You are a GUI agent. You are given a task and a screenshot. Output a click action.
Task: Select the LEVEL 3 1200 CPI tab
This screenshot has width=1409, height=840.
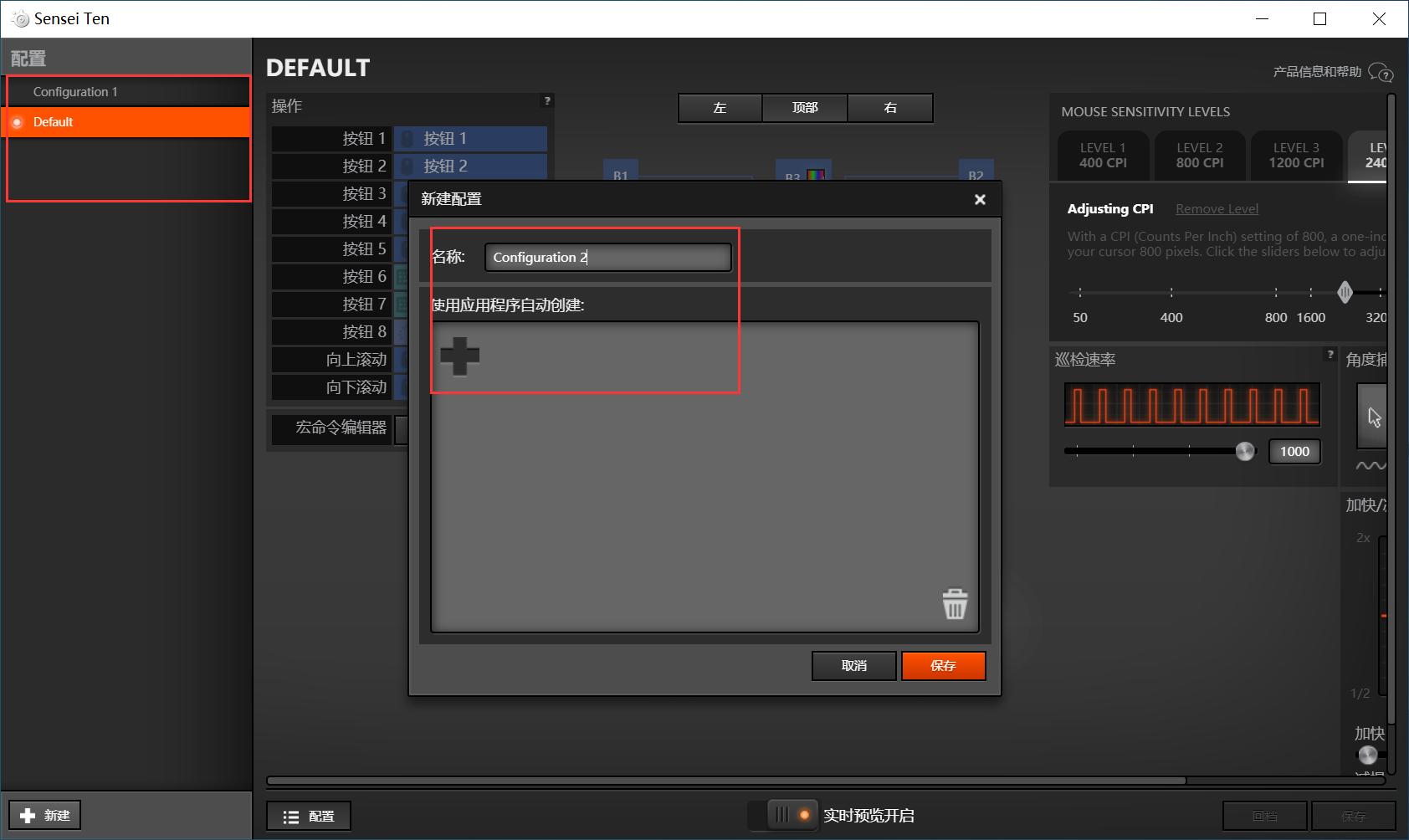coord(1296,156)
